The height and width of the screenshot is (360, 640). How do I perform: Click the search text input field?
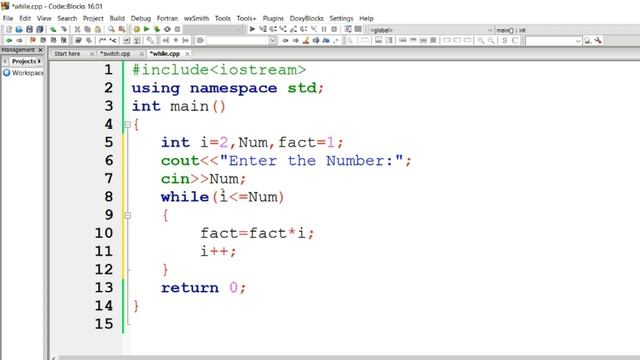tap(238, 40)
